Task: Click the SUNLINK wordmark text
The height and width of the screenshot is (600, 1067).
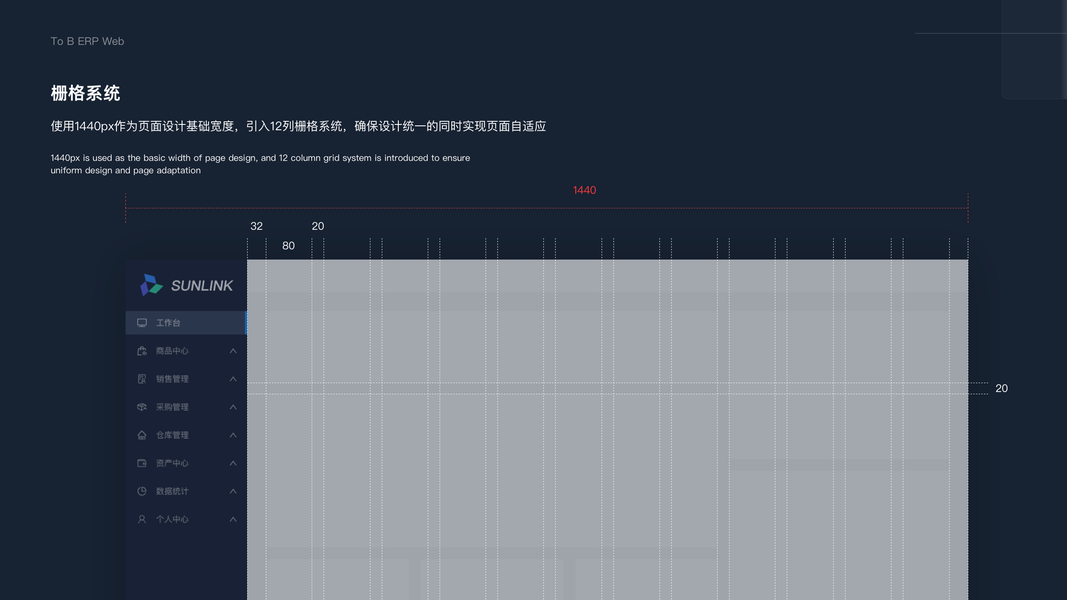Action: pos(201,286)
